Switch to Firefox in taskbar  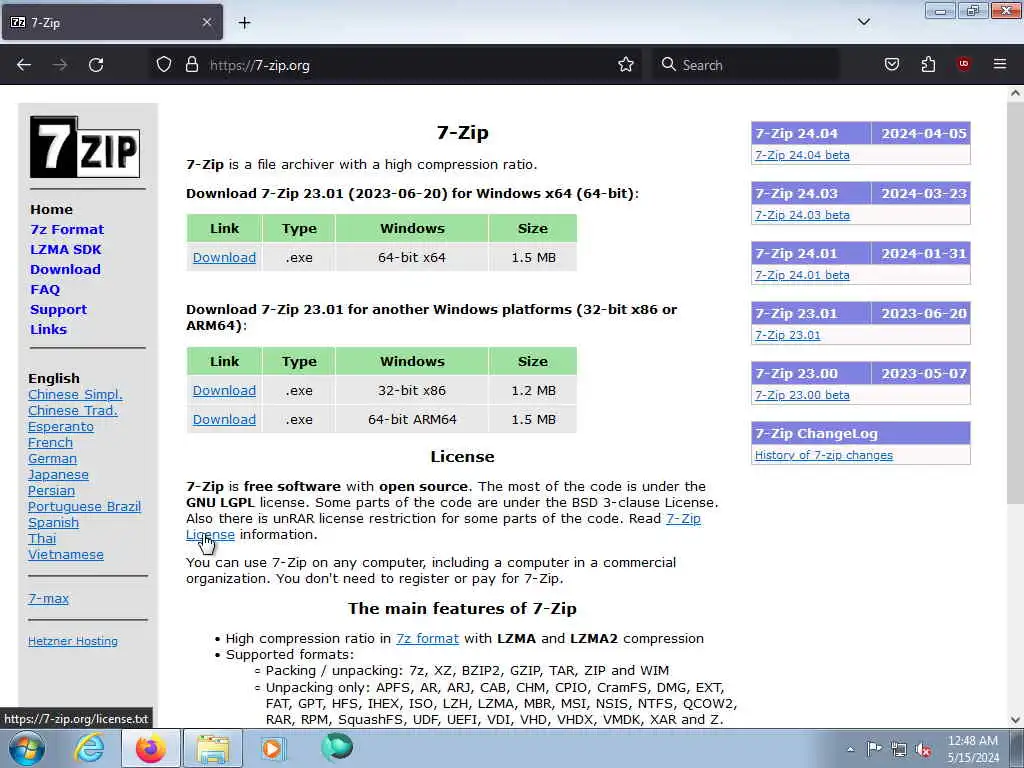[150, 748]
